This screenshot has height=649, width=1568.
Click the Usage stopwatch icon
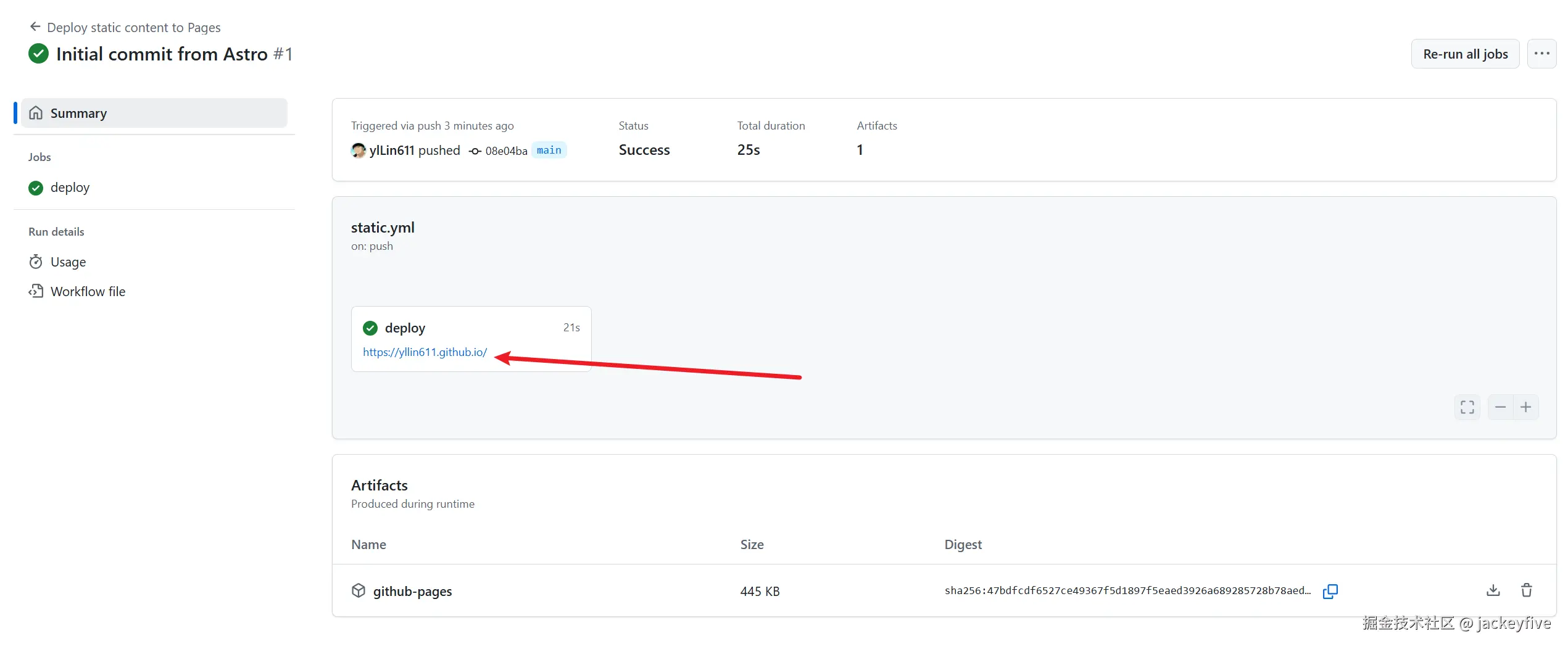pos(36,262)
